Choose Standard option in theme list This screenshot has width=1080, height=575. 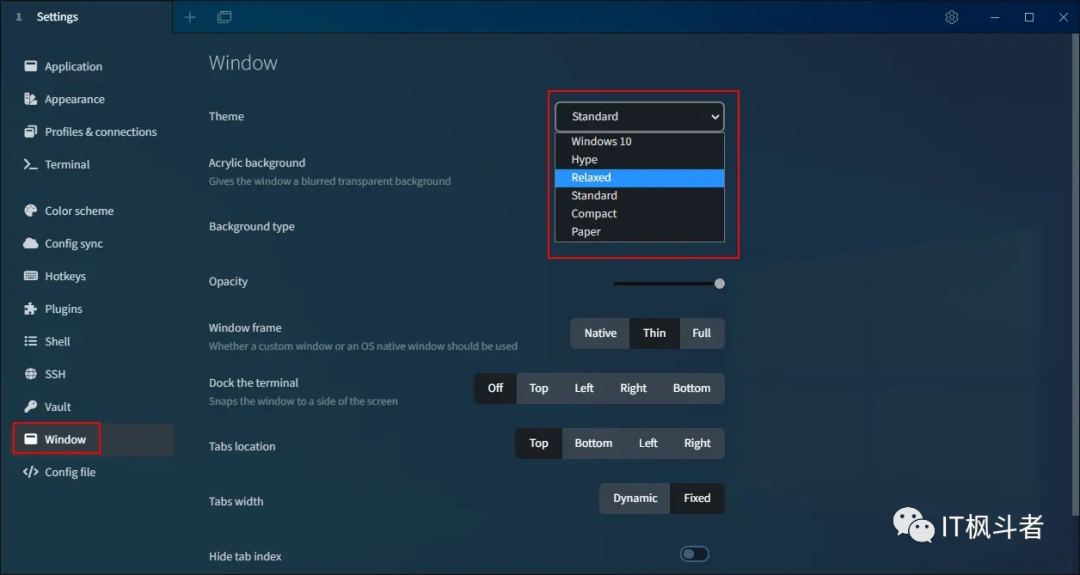click(639, 196)
